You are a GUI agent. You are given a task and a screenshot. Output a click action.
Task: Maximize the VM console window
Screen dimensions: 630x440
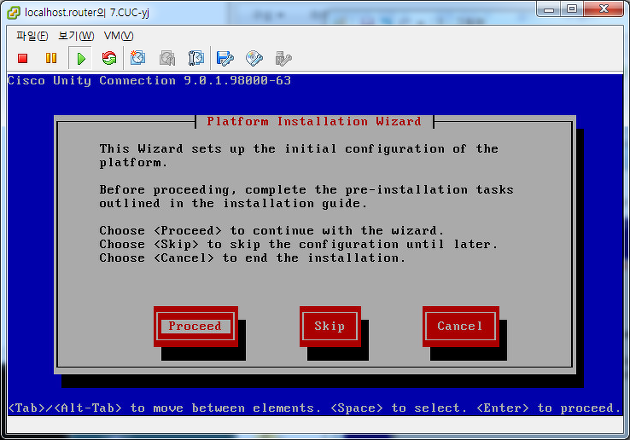pyautogui.click(x=572, y=9)
